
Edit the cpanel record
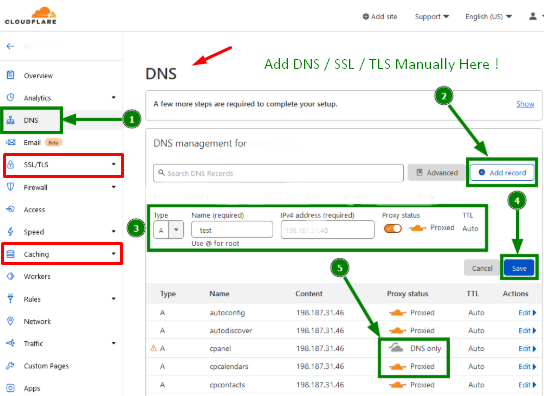(527, 348)
